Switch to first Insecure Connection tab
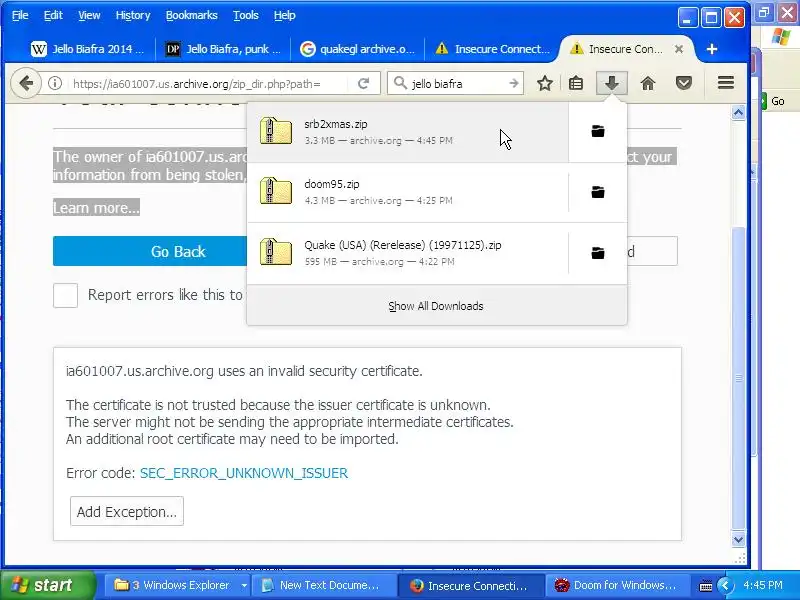Screen dimensions: 800x600 coord(492,49)
